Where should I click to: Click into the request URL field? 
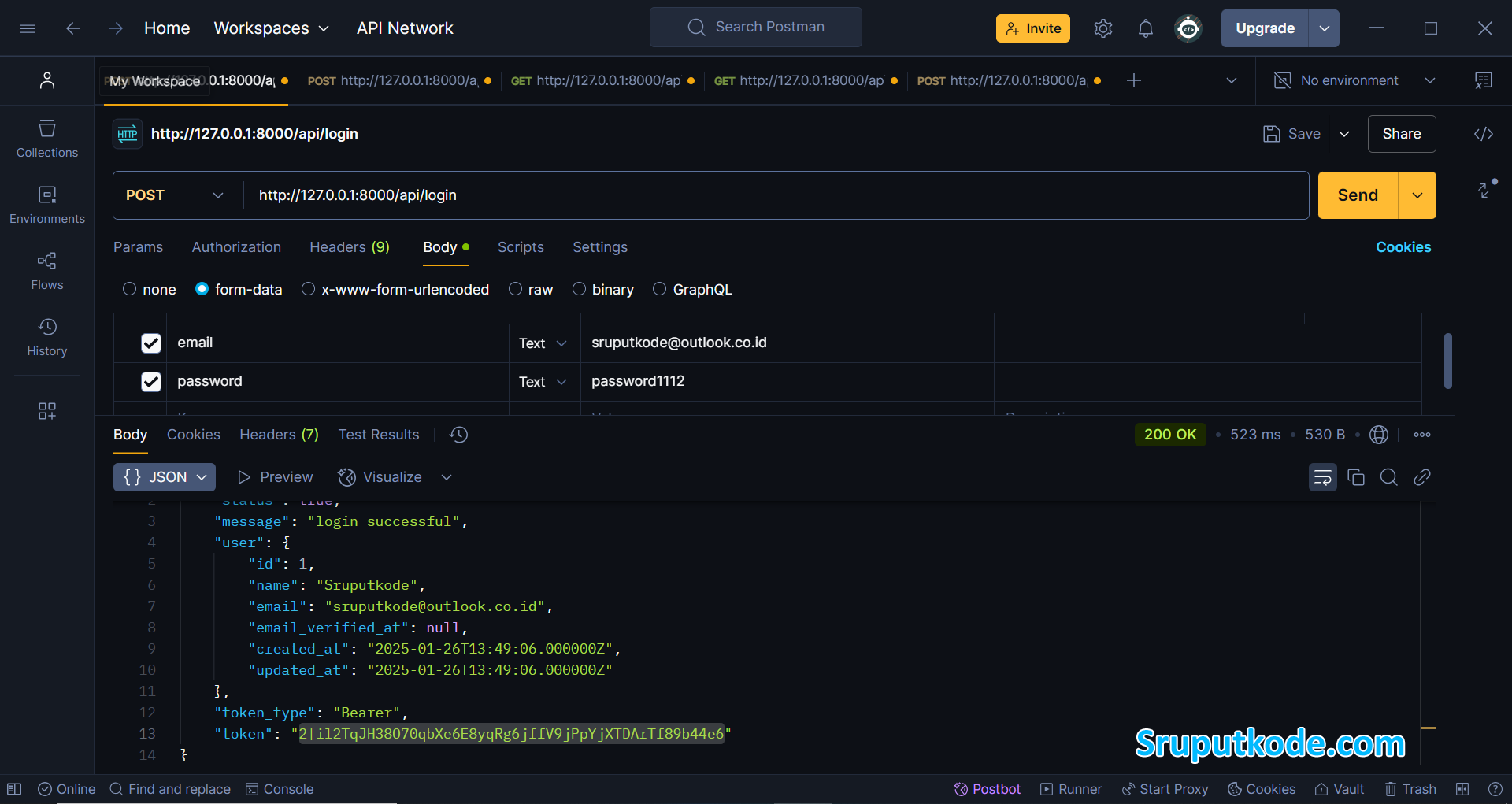(x=776, y=195)
